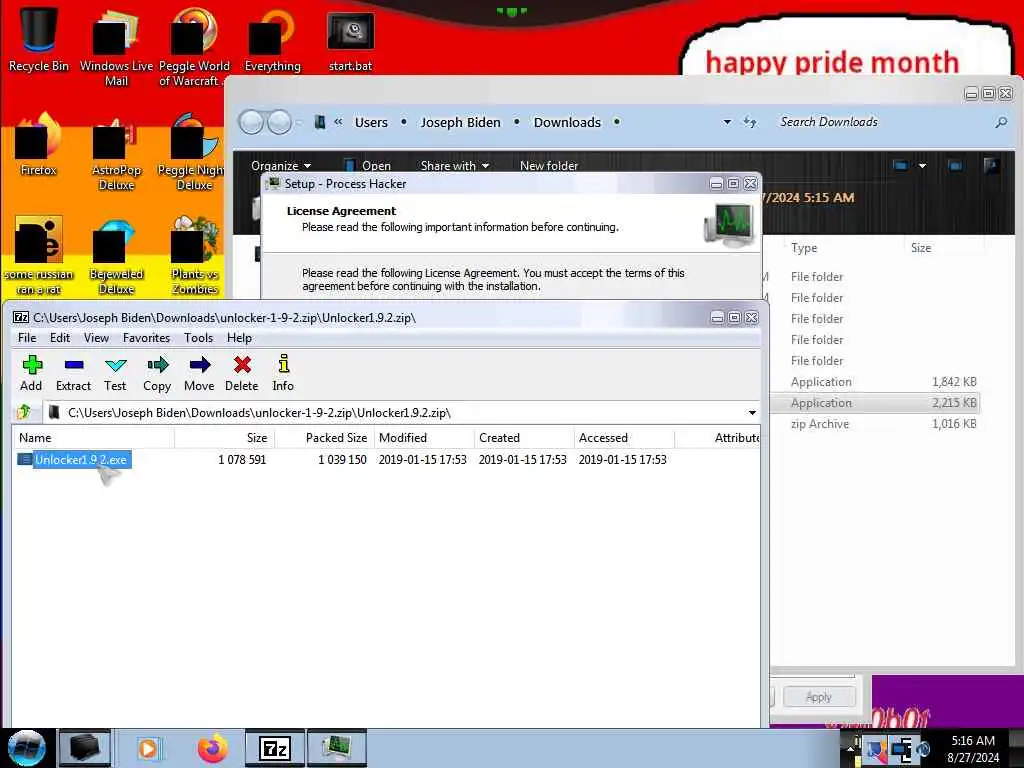The image size is (1024, 768).
Task: Click the Explorer refresh button
Action: pyautogui.click(x=750, y=122)
